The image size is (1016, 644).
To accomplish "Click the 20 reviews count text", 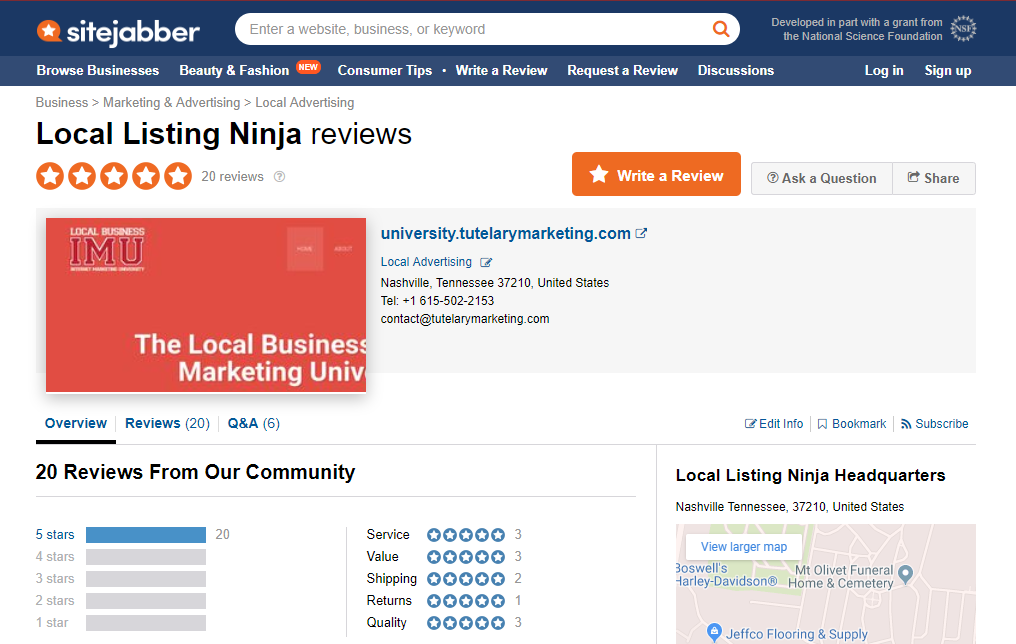I will pyautogui.click(x=233, y=176).
